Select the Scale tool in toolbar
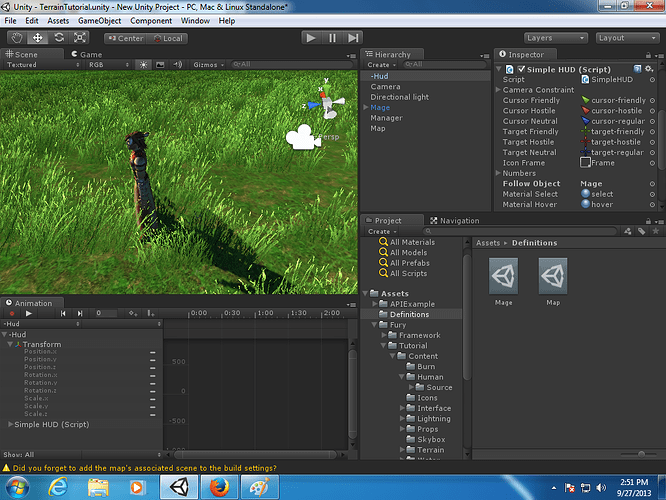Image resolution: width=666 pixels, height=500 pixels. click(x=79, y=38)
